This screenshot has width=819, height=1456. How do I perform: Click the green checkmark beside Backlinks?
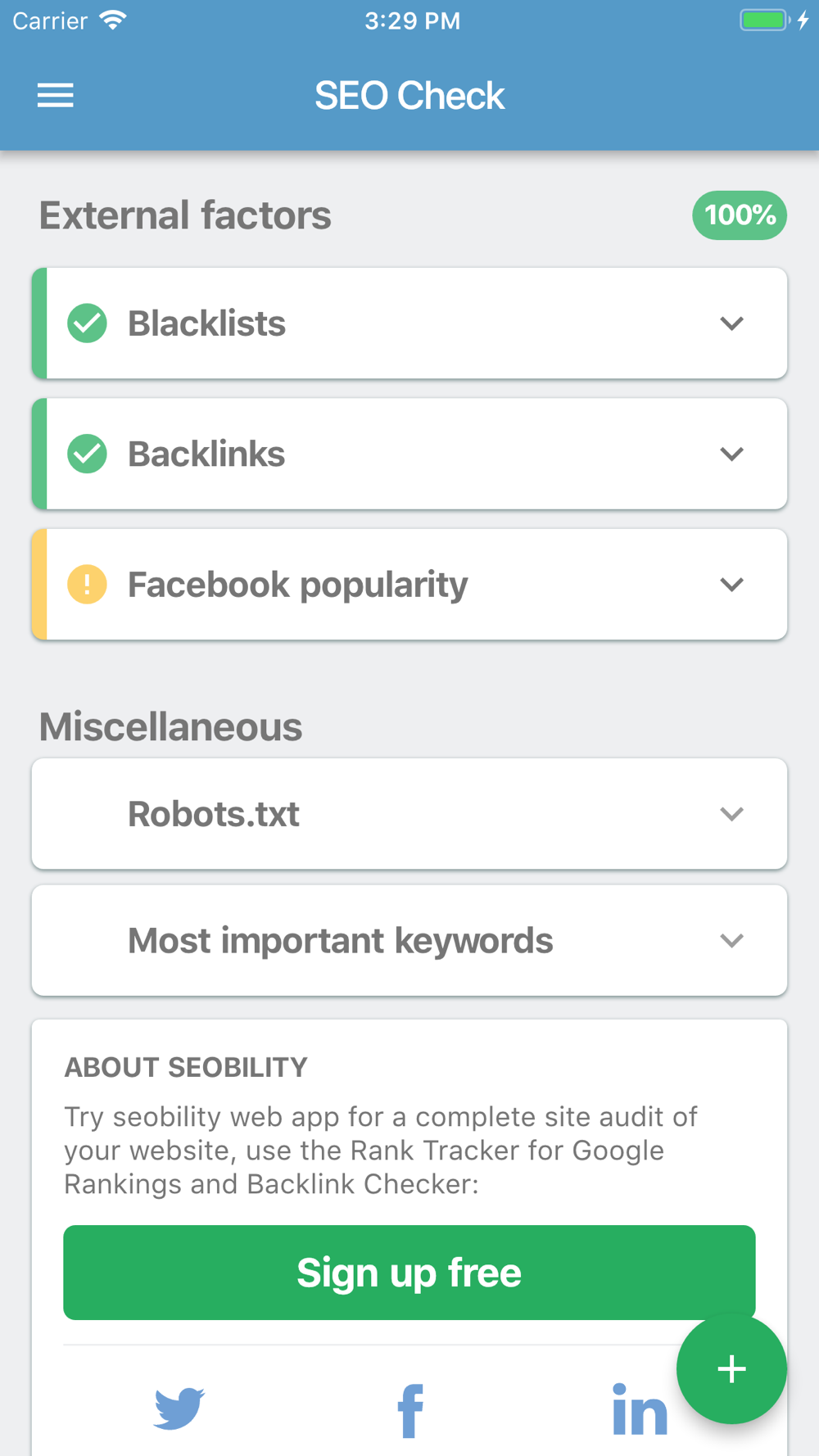(87, 454)
